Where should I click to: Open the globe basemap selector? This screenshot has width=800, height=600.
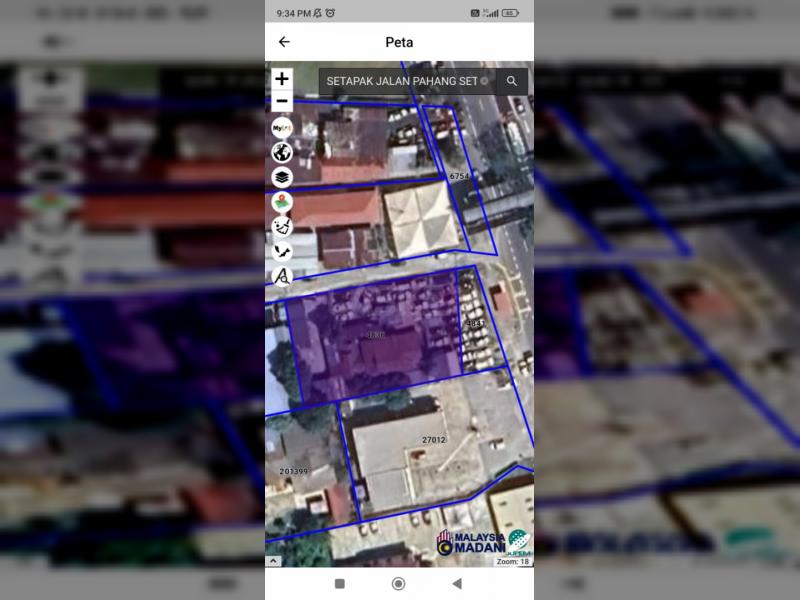click(282, 153)
